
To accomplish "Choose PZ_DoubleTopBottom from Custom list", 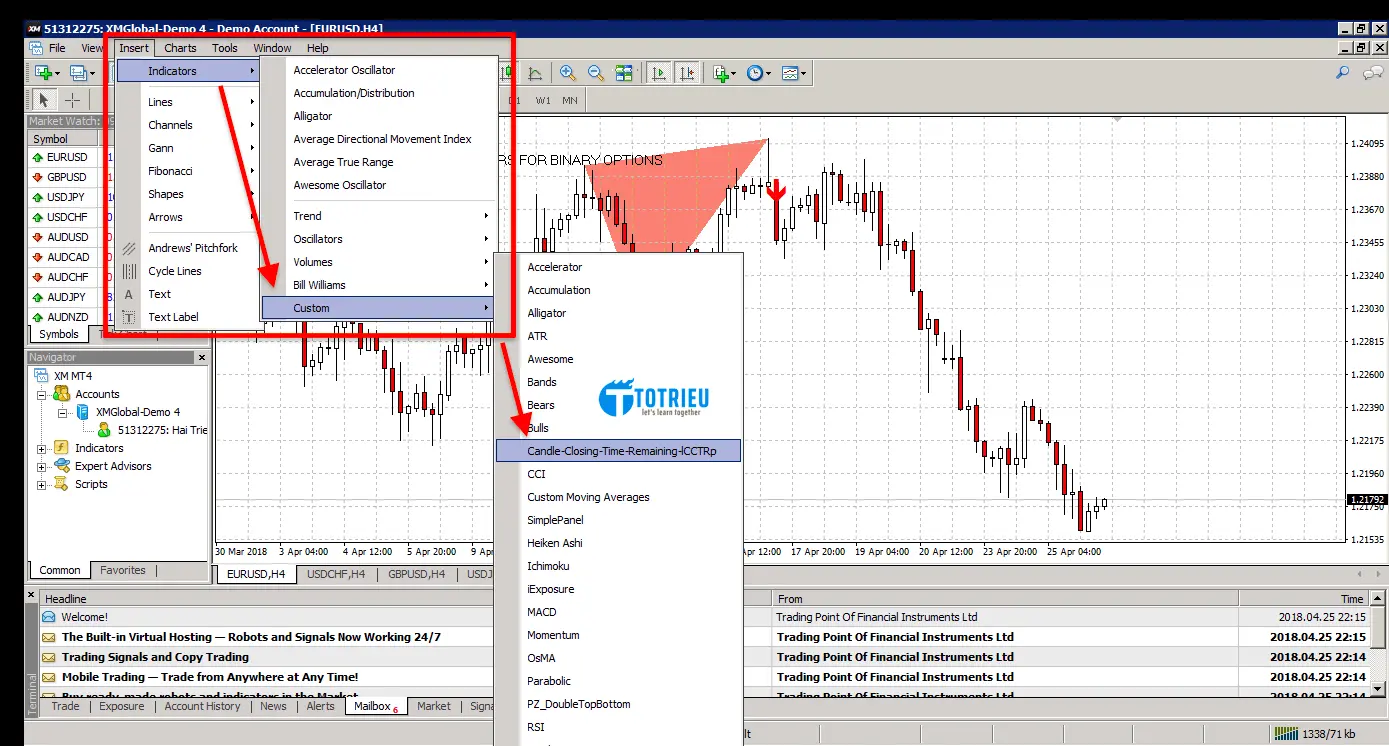I will point(619,704).
